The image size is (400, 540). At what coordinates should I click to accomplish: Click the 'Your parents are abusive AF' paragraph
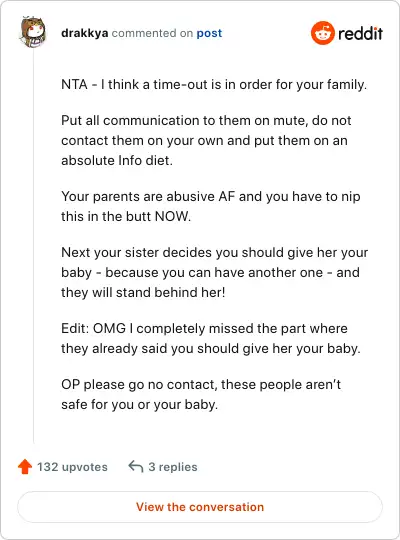pos(211,206)
